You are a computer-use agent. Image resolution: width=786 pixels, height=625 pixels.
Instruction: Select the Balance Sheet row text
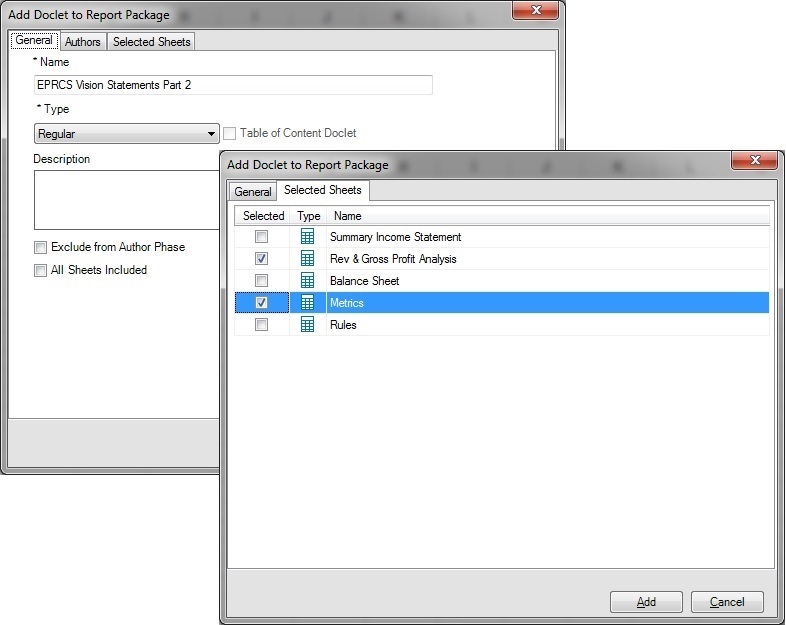pyautogui.click(x=364, y=281)
